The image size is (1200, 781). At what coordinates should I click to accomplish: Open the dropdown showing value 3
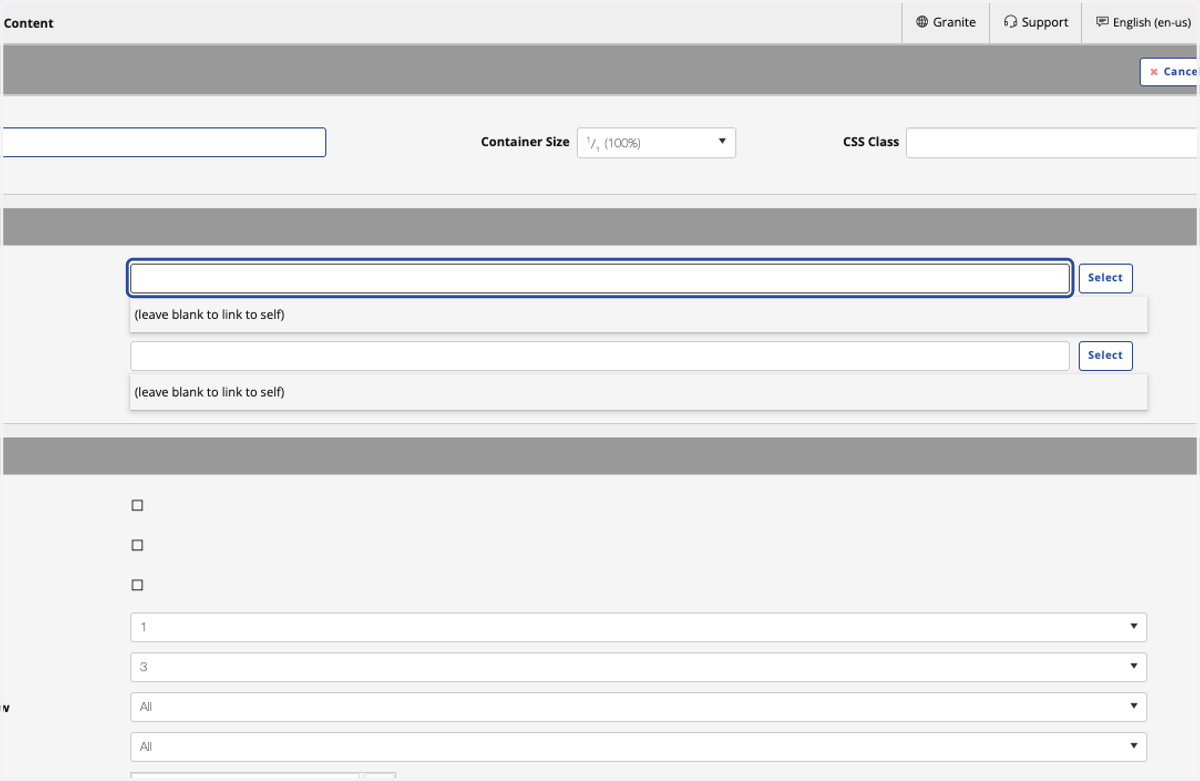click(x=638, y=667)
